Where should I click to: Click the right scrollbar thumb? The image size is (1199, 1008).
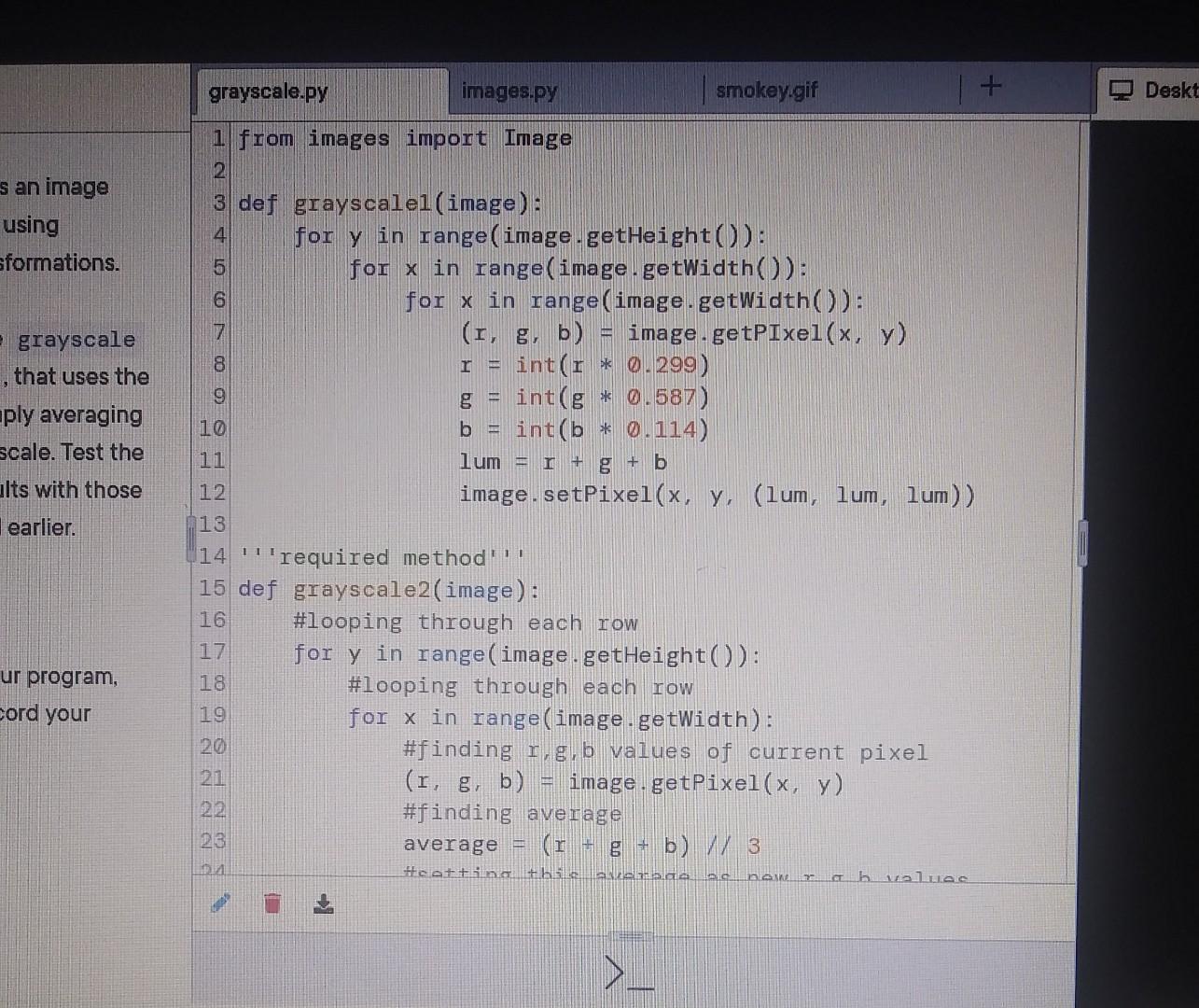click(1080, 541)
